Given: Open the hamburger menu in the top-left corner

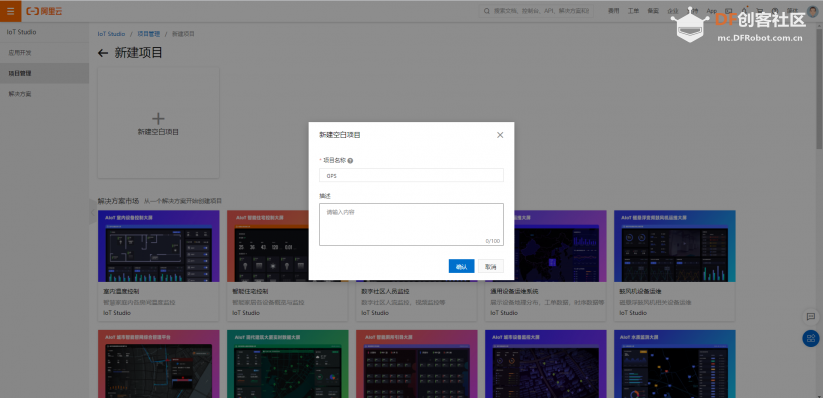Looking at the screenshot, I should pos(10,11).
